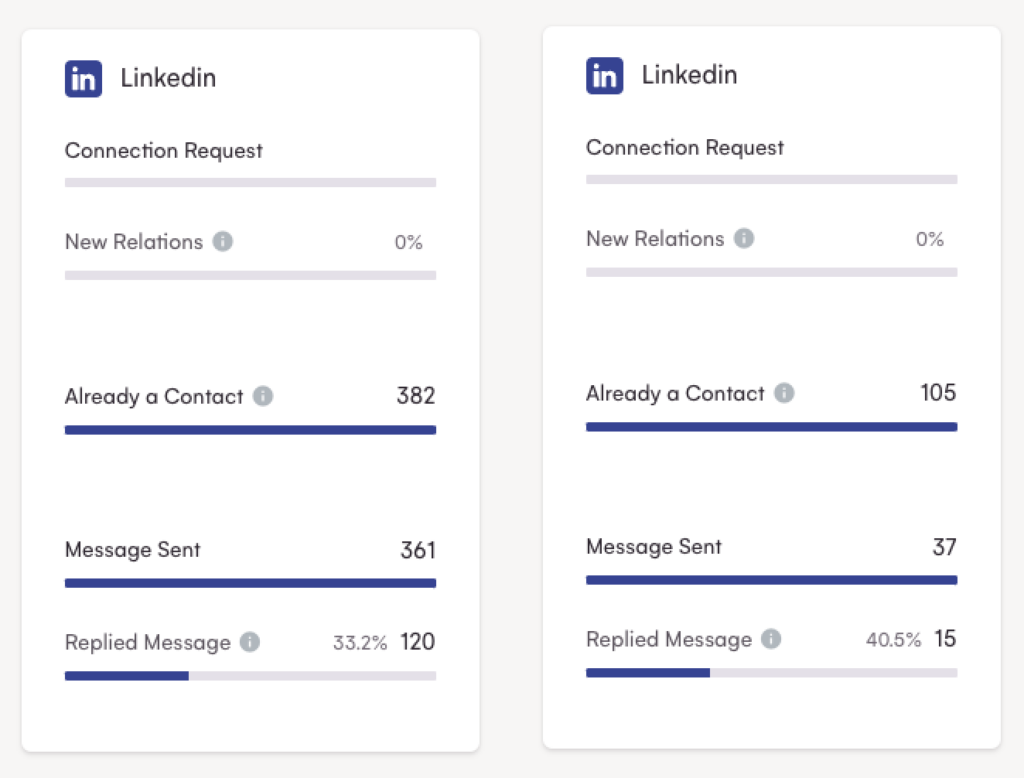Click Message Sent bar with 361 count
Image resolution: width=1024 pixels, height=778 pixels.
[250, 583]
